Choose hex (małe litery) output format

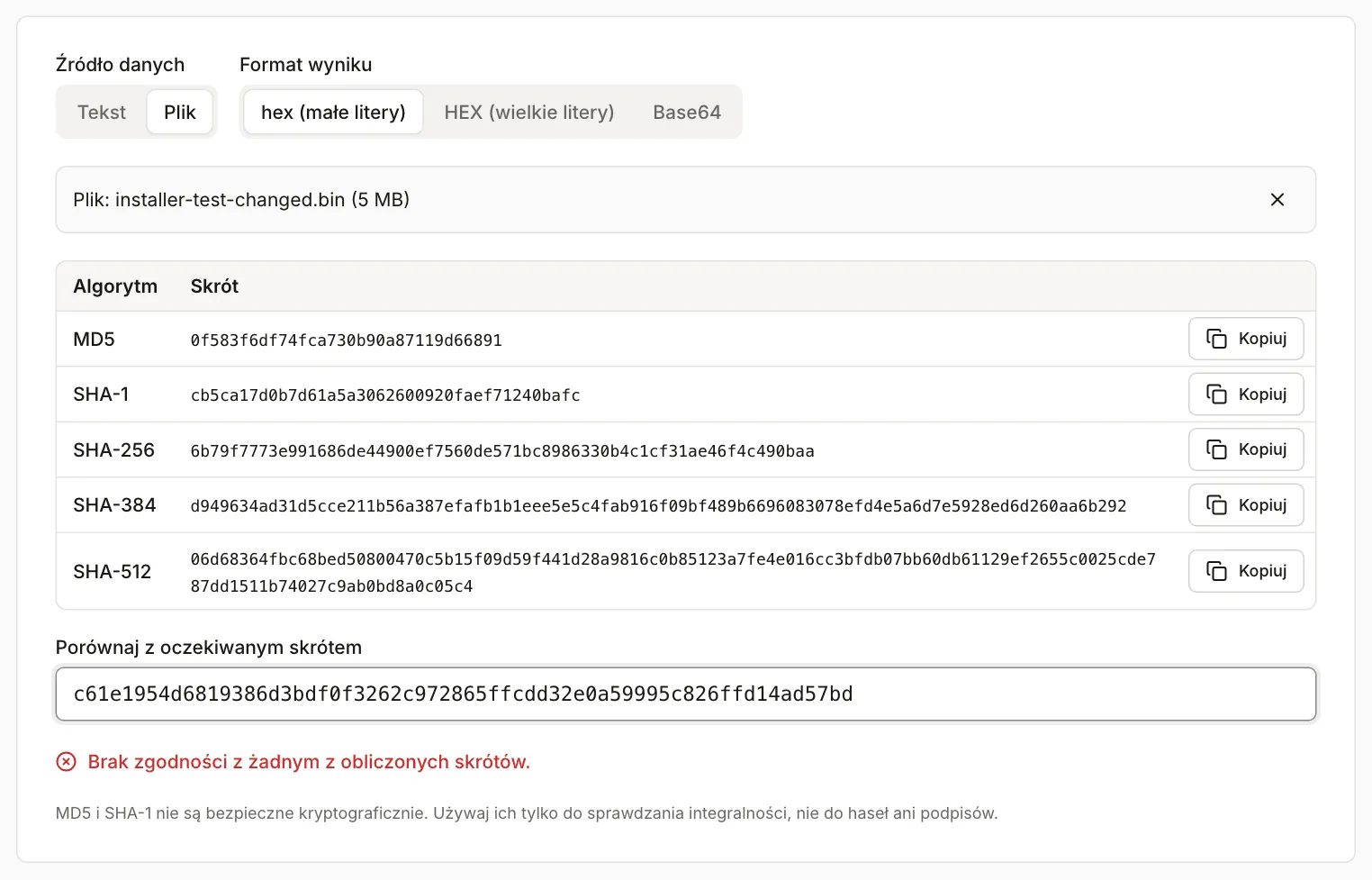click(333, 113)
